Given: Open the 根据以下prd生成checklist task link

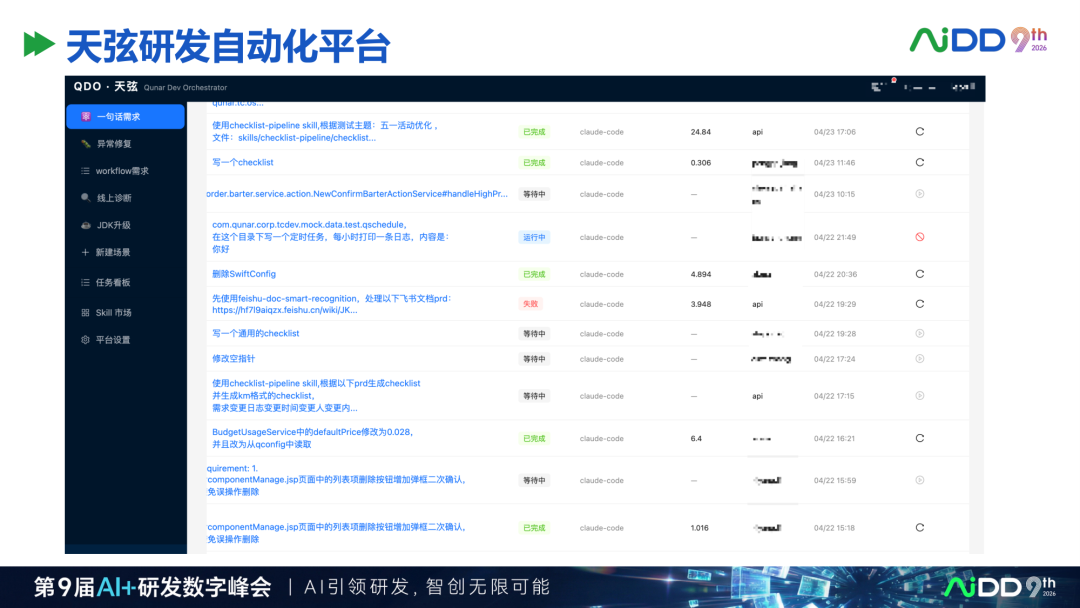Looking at the screenshot, I should 316,396.
